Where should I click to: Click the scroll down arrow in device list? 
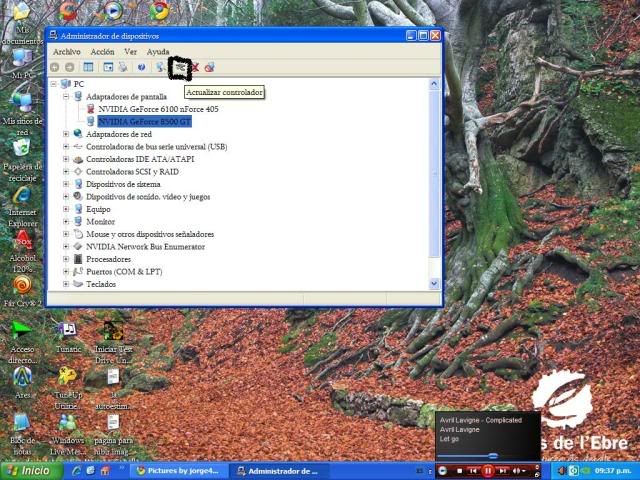[x=434, y=283]
